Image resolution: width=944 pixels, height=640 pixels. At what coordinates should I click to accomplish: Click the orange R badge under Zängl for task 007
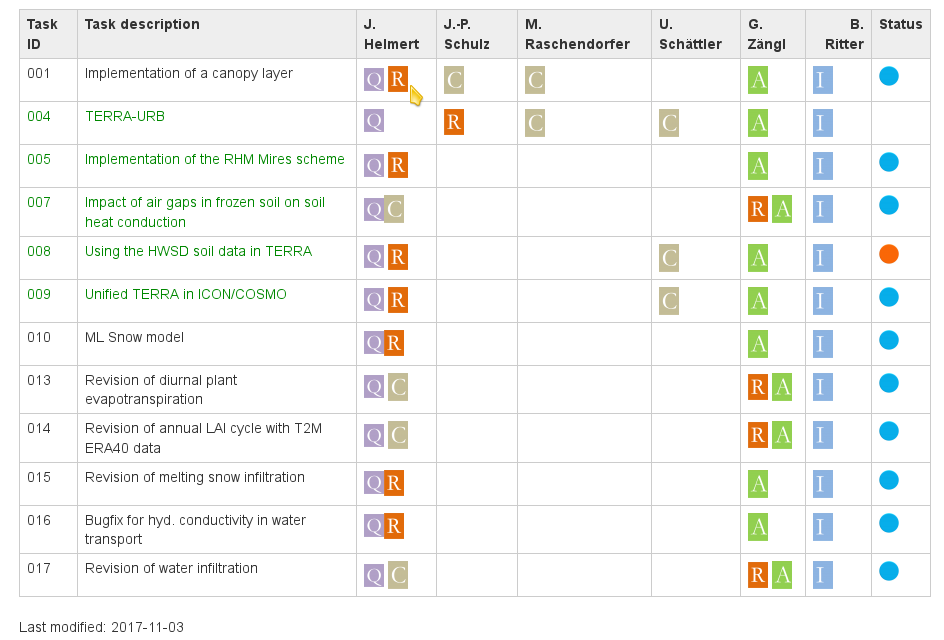coord(758,209)
